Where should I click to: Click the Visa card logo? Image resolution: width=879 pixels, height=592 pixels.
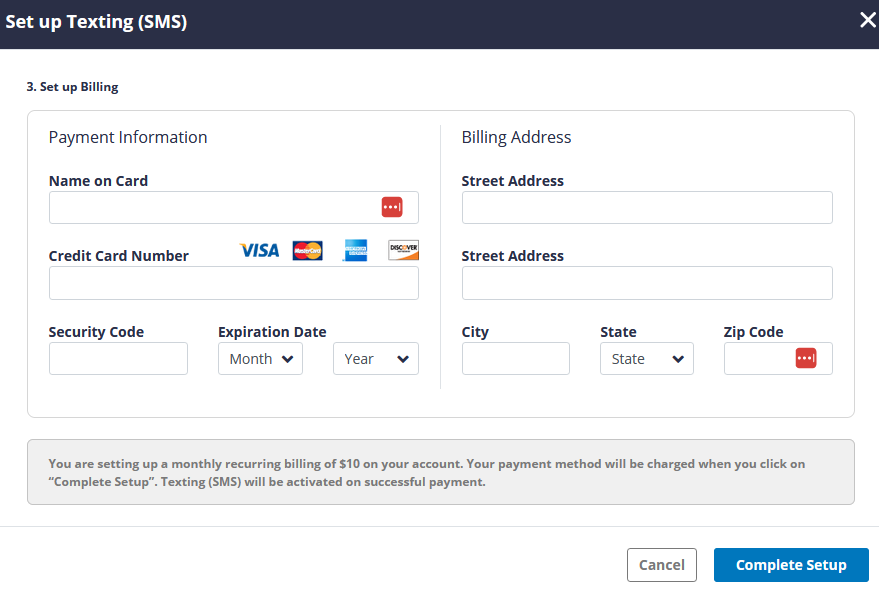coord(260,250)
